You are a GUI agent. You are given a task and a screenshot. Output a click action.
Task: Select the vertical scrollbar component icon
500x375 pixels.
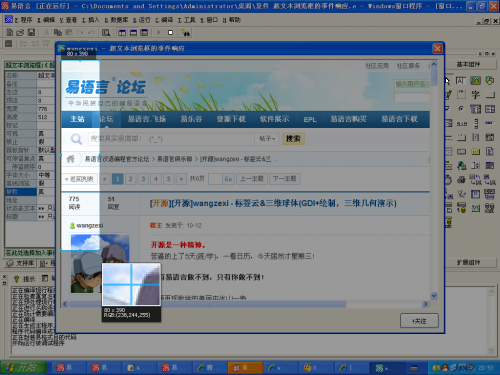click(476, 123)
